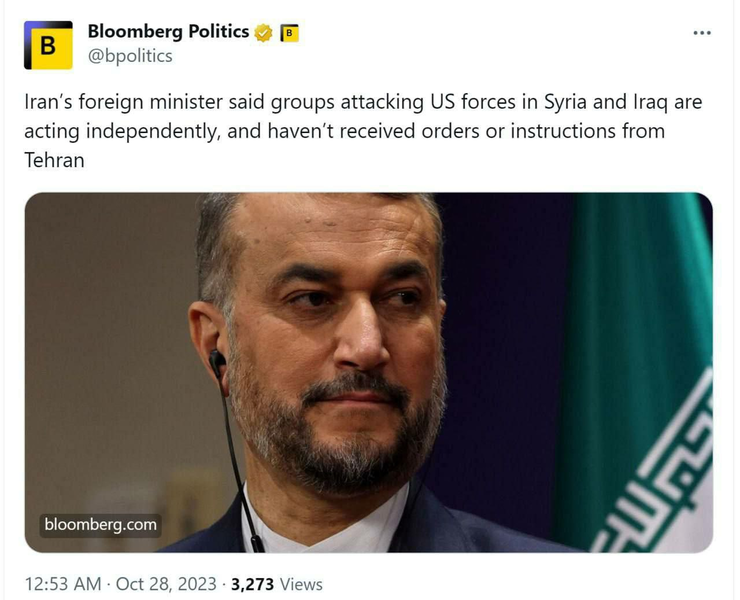Click the Oct 28, 2023 date

pos(164,584)
